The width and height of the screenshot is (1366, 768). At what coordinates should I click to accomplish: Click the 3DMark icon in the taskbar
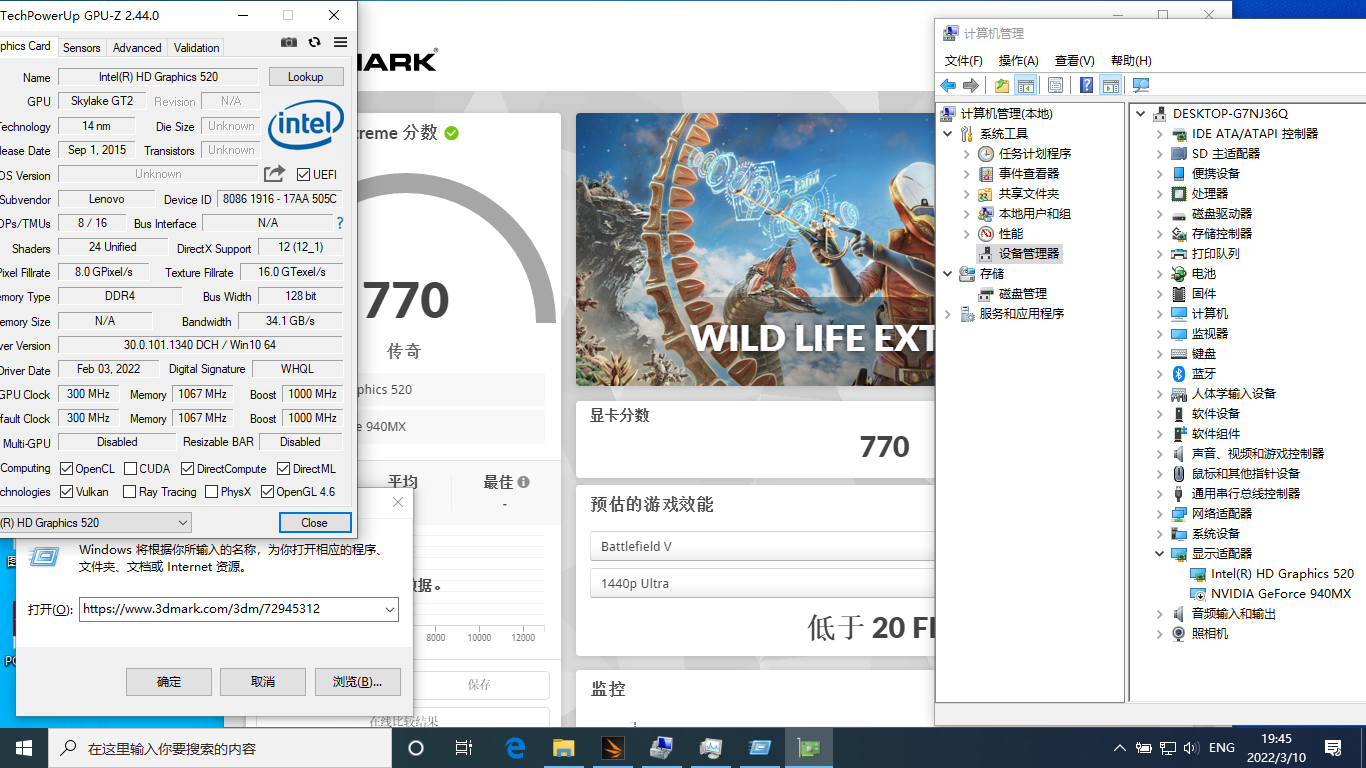pos(612,748)
